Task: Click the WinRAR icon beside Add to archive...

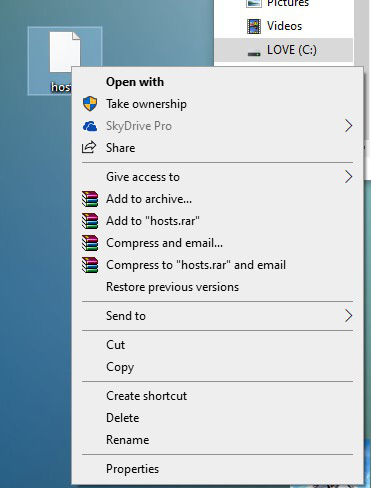Action: 90,199
